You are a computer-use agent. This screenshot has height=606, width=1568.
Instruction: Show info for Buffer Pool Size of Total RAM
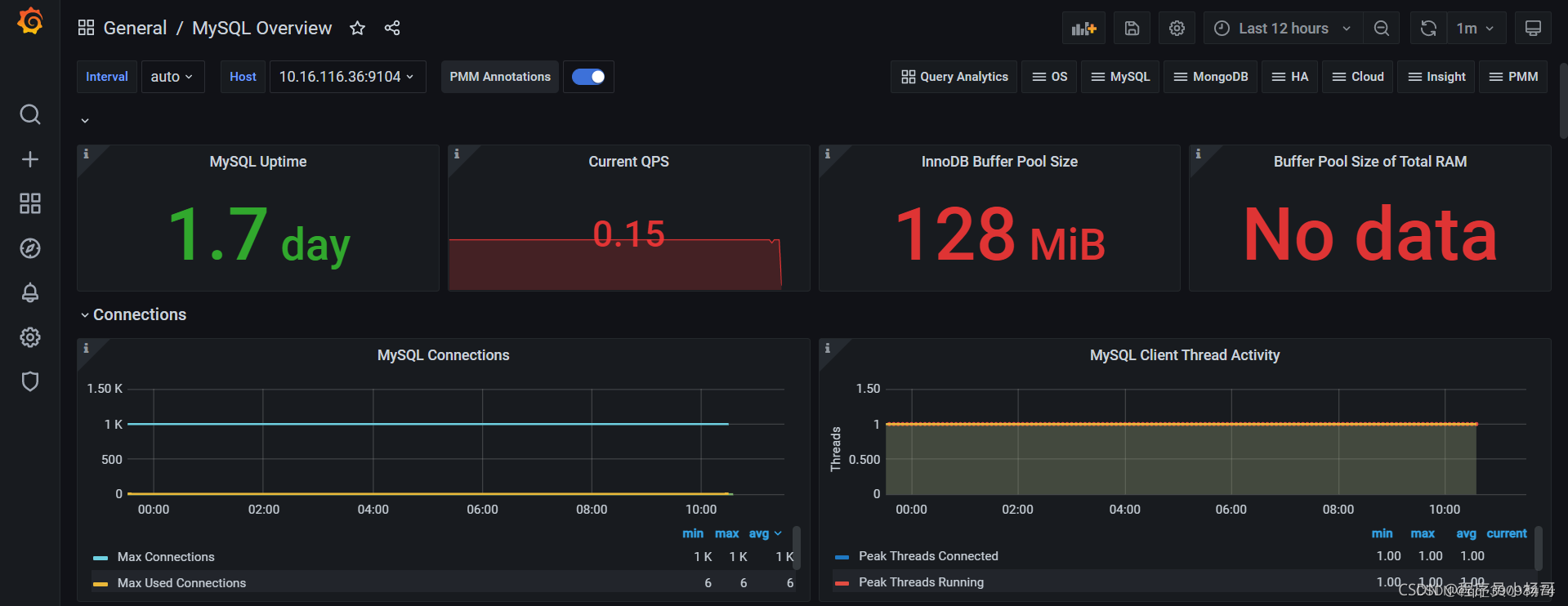pos(1198,154)
